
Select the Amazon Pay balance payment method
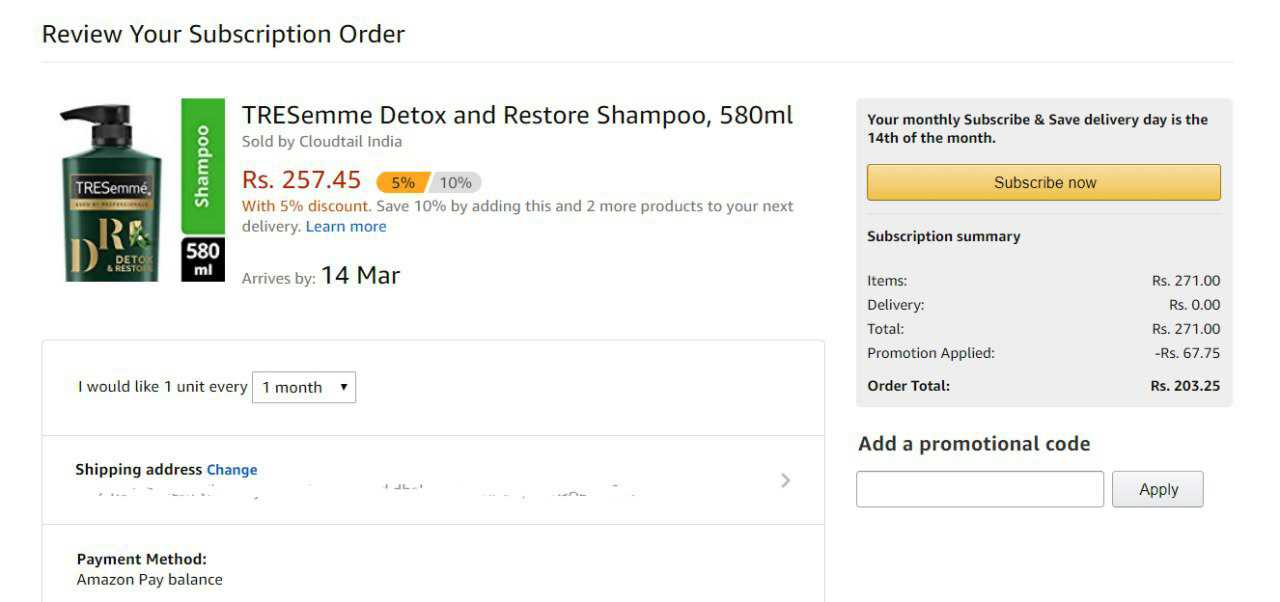[150, 580]
